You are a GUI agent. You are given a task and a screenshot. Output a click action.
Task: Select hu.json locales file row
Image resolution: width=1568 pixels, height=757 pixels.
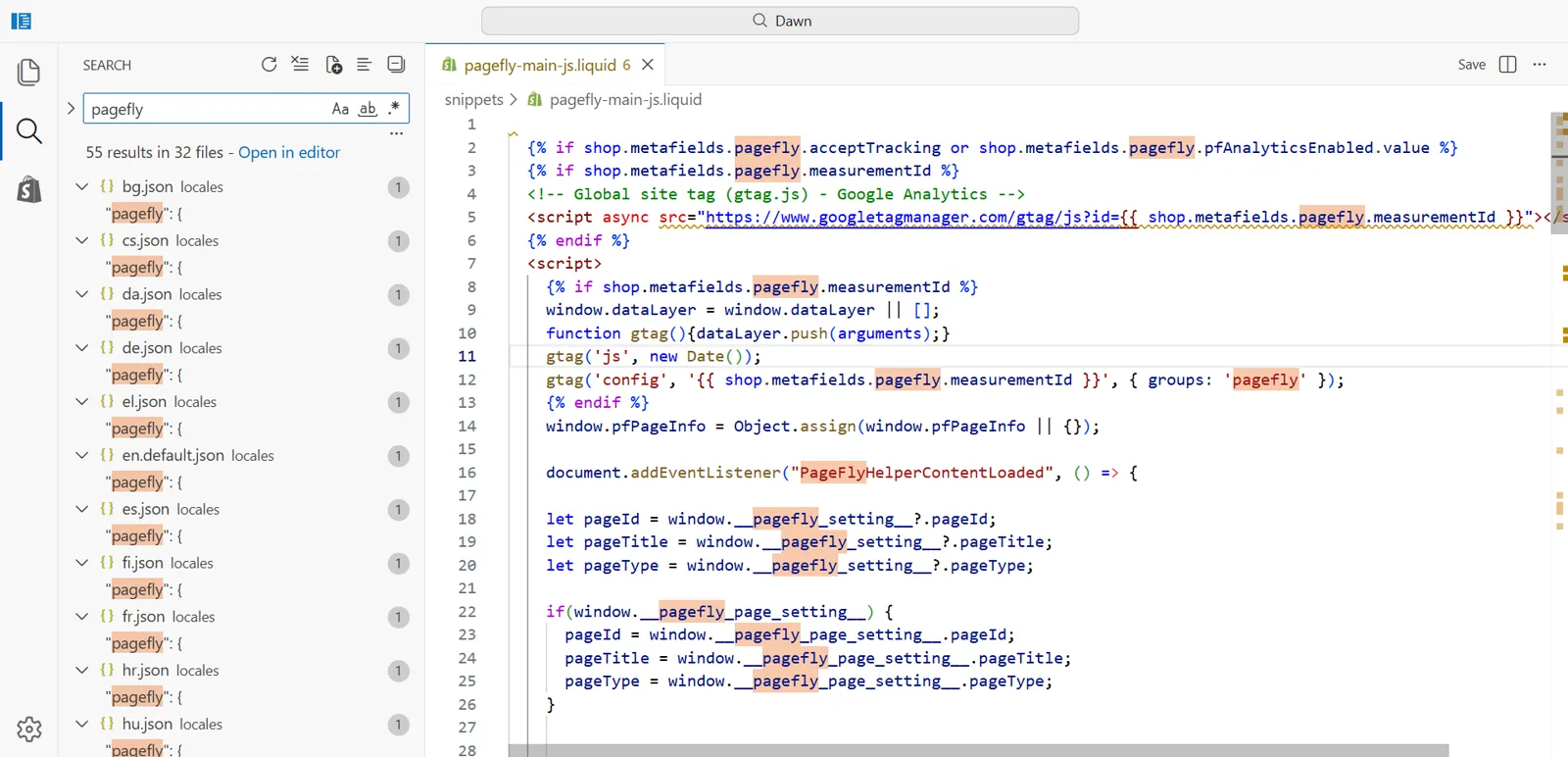click(242, 724)
